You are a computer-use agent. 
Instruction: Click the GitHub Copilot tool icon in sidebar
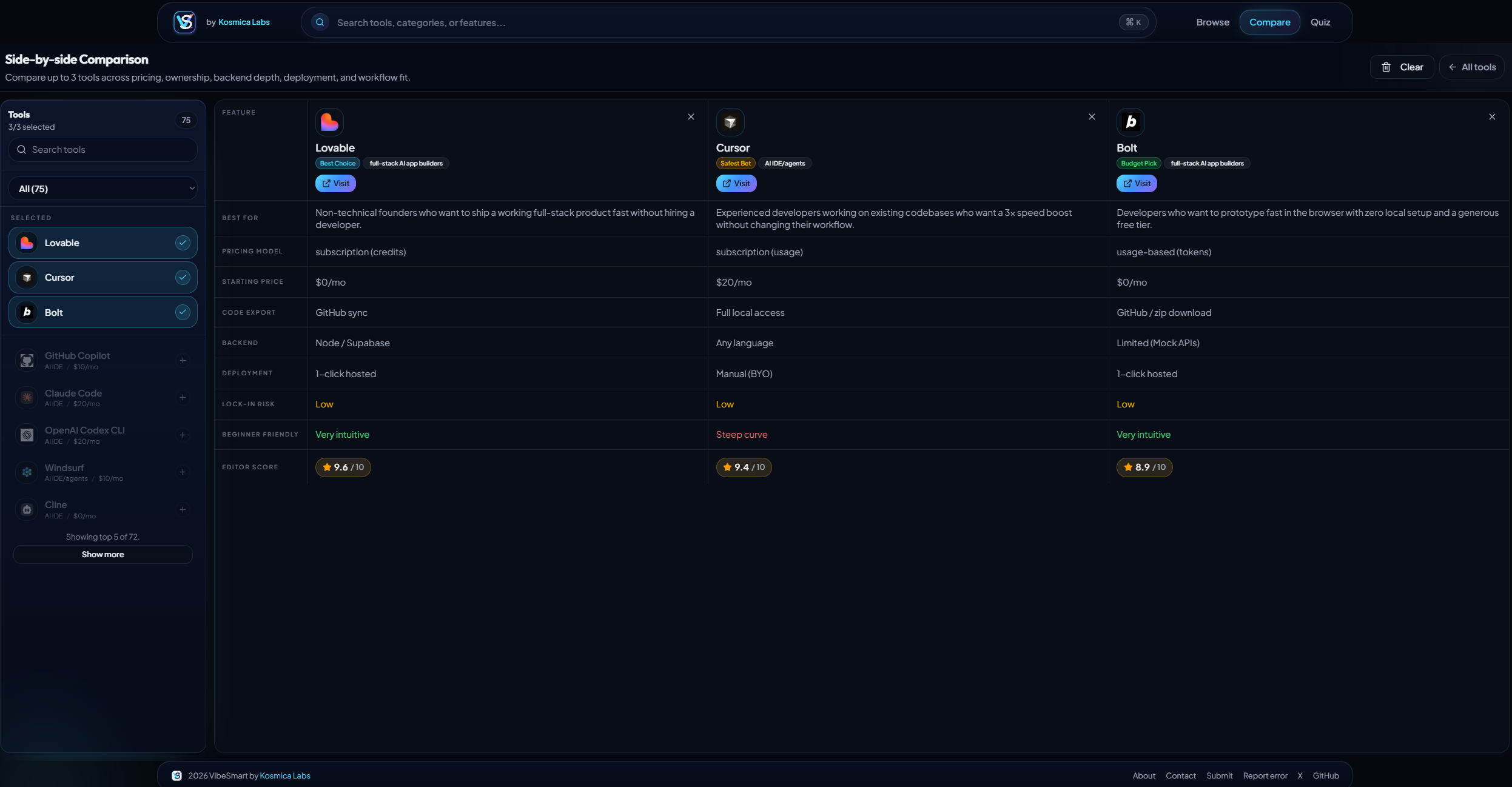27,361
